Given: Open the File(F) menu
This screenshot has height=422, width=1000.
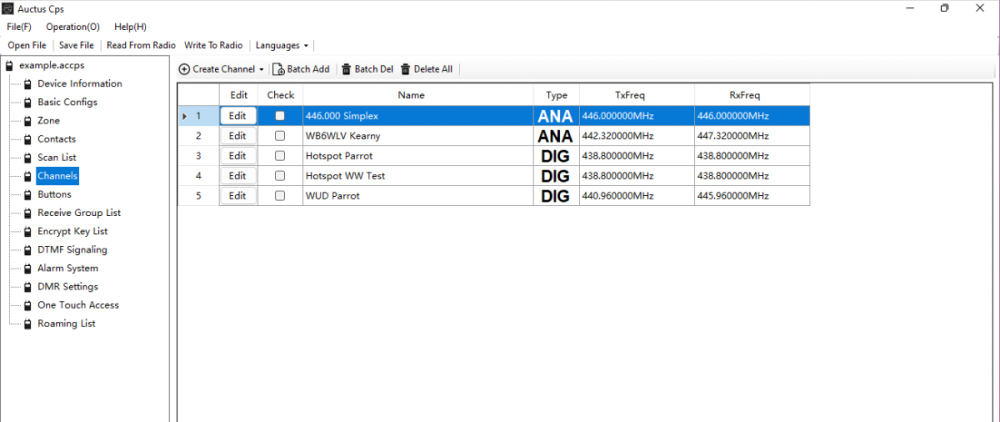Looking at the screenshot, I should pos(19,27).
